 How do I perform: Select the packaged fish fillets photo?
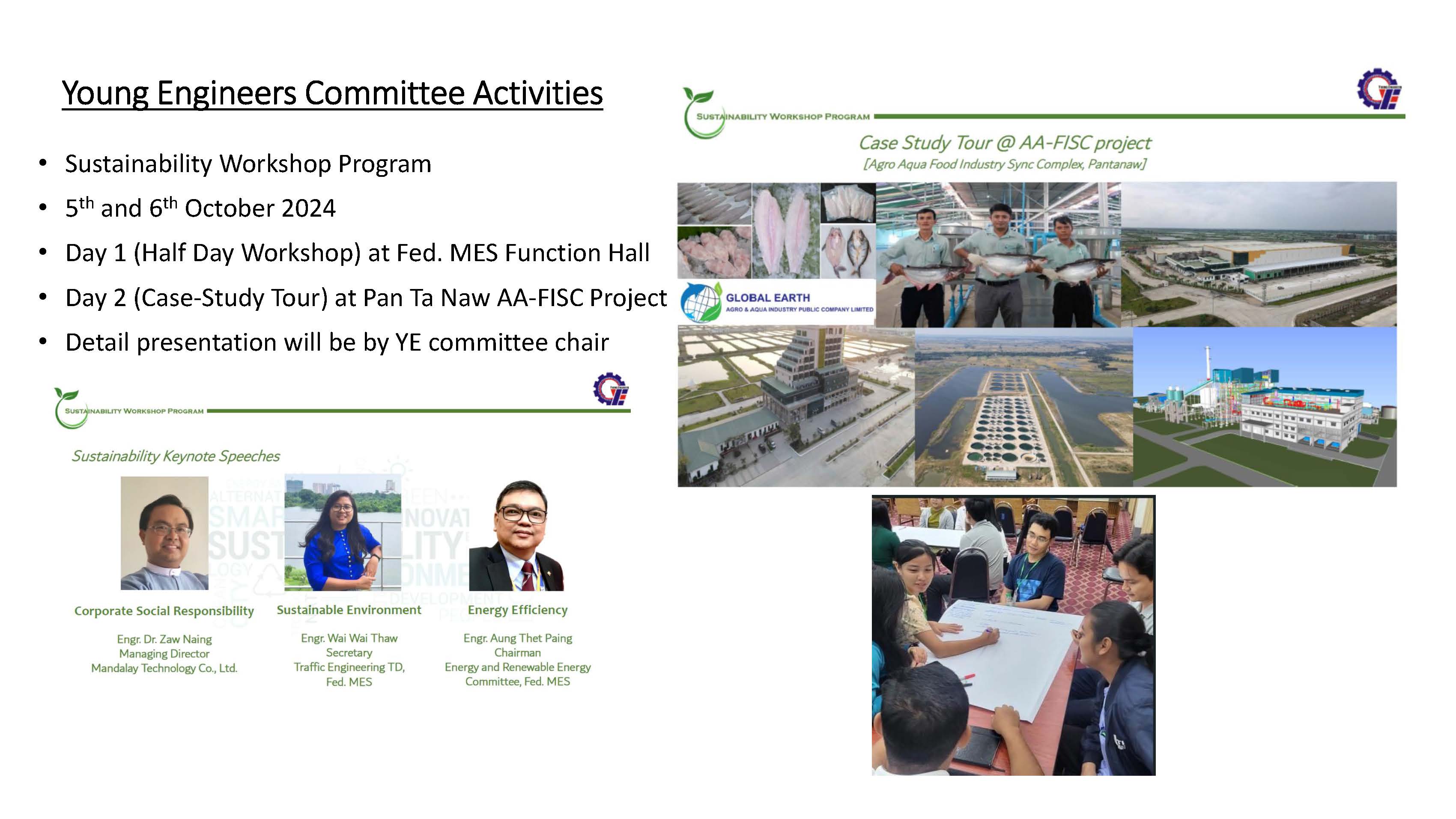point(848,203)
